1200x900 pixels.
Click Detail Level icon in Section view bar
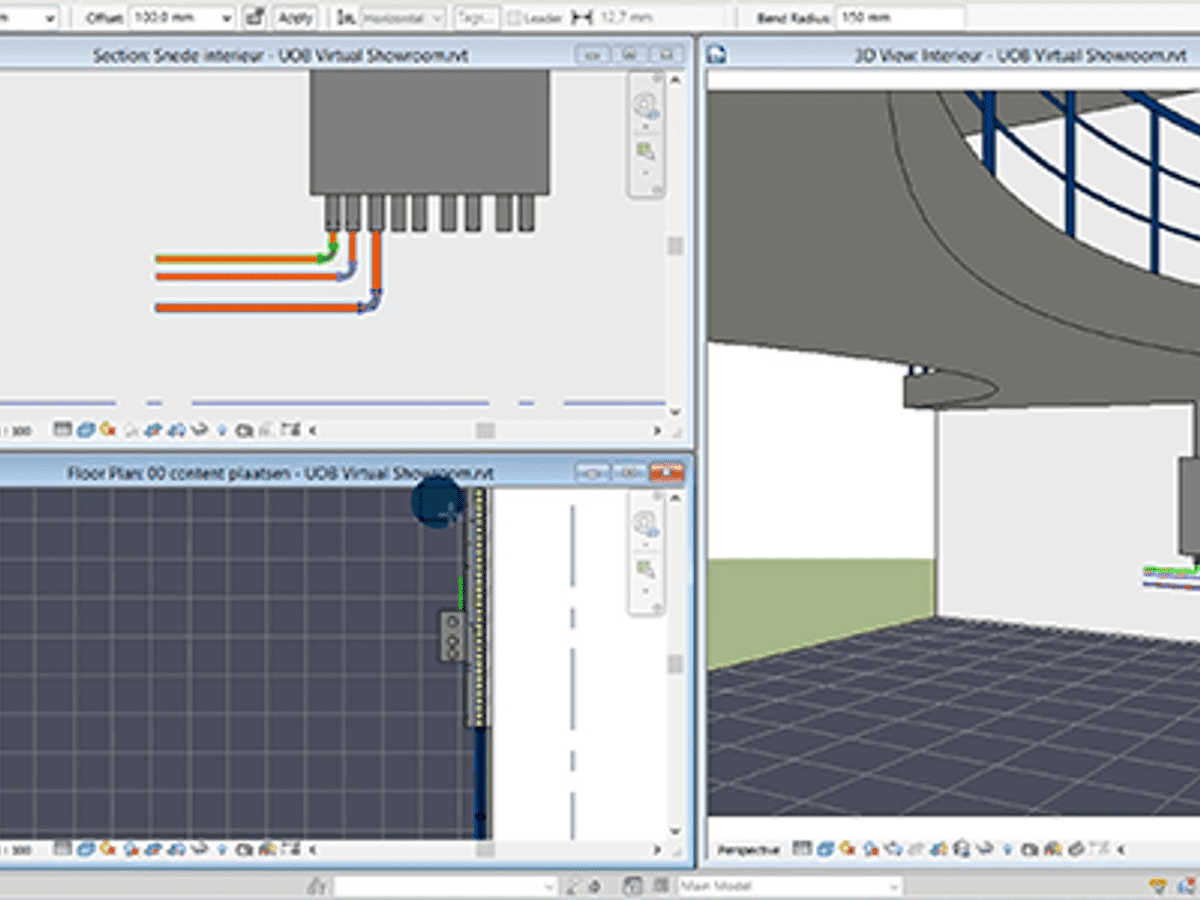click(x=63, y=430)
